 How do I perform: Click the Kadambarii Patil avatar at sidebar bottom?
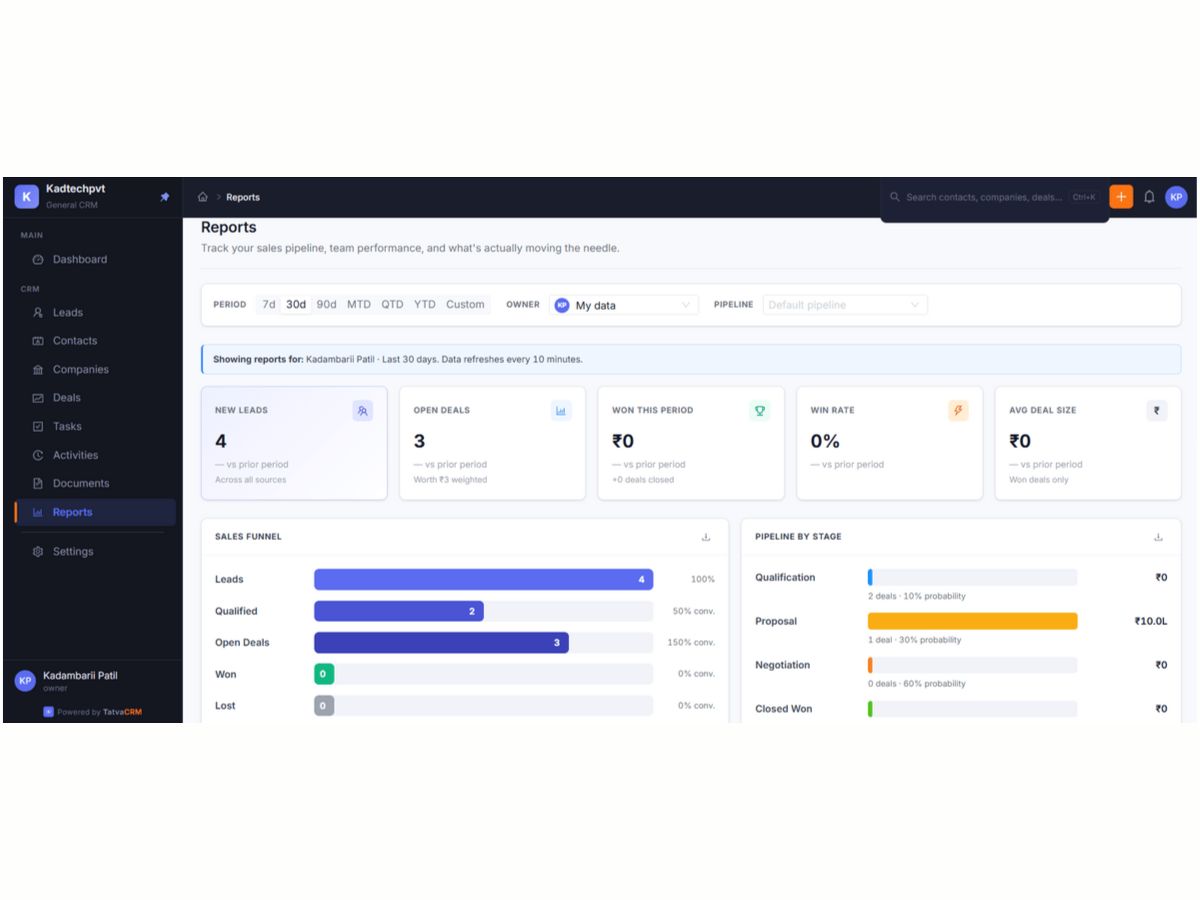point(25,681)
